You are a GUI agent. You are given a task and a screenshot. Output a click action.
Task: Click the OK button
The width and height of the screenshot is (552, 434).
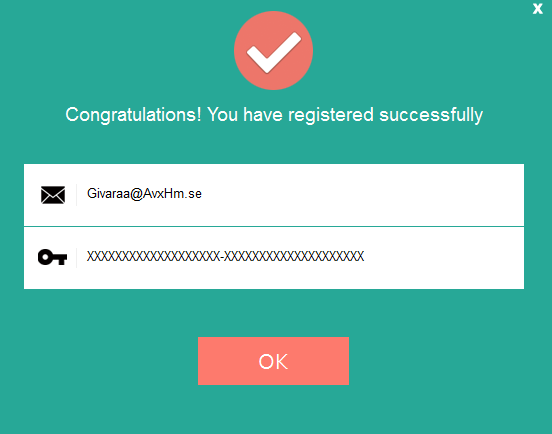273,361
